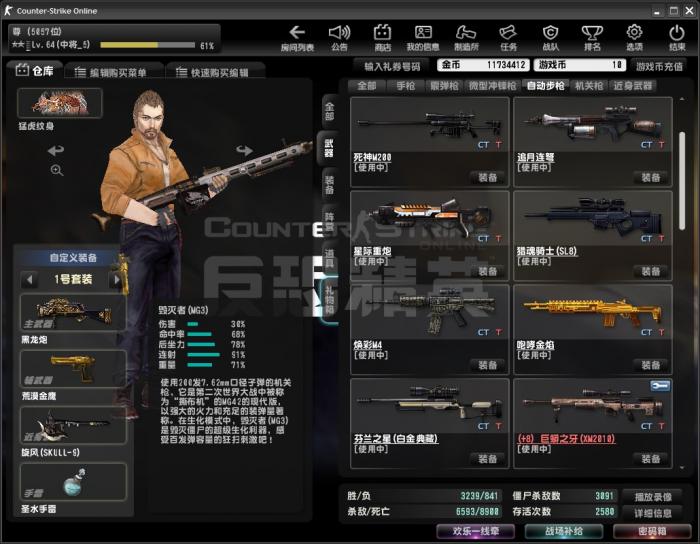The height and width of the screenshot is (544, 700).
Task: Select the rifles (自动步枪) tab
Action: coord(545,86)
